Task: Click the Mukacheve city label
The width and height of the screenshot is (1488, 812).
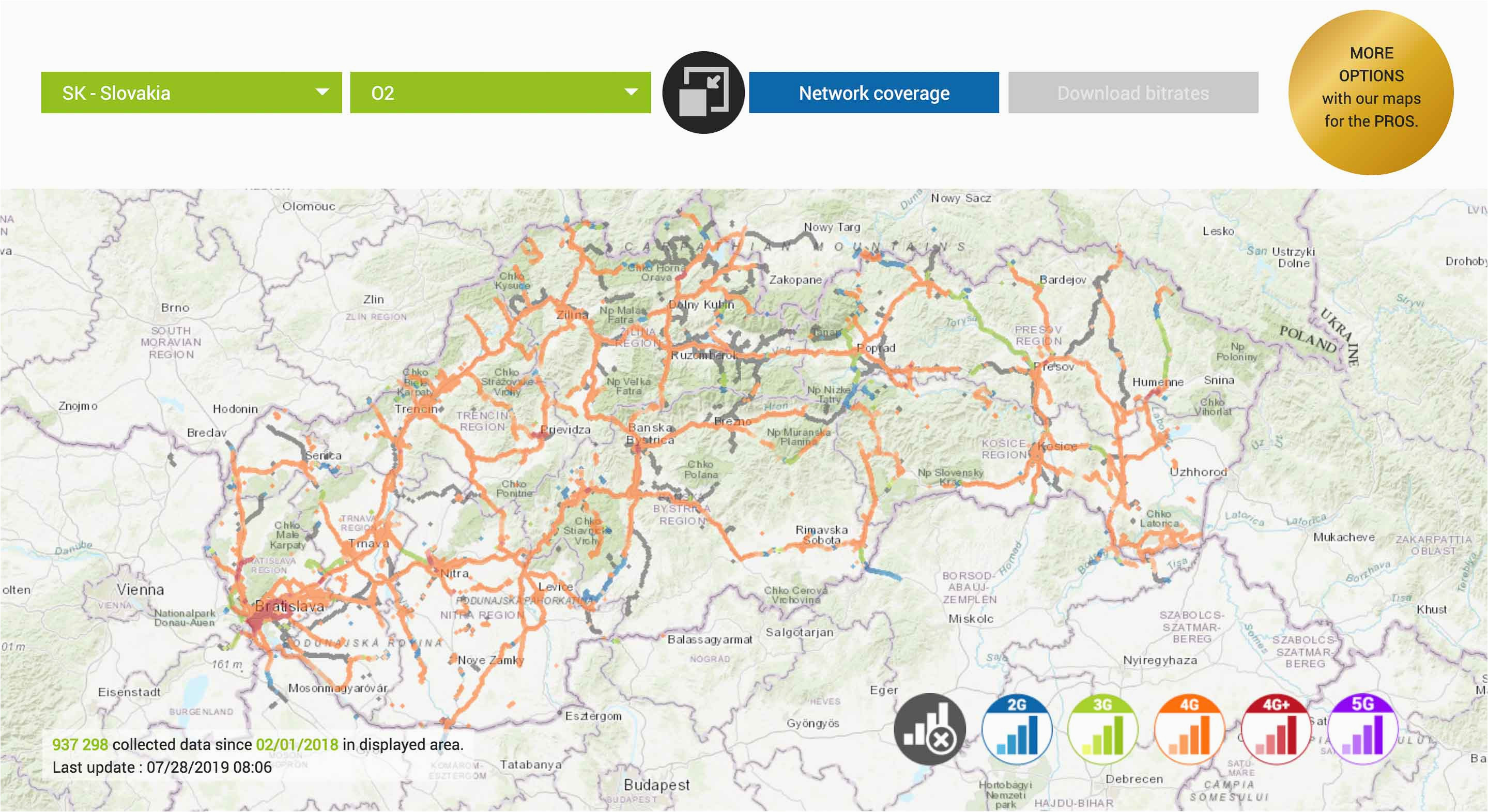Action: tap(1344, 537)
